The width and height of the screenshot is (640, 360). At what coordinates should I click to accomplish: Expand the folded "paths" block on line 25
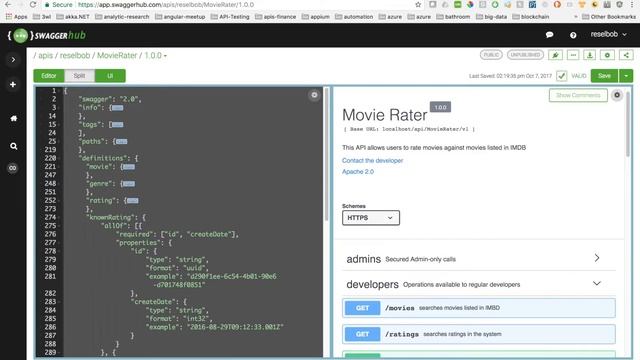[122, 142]
